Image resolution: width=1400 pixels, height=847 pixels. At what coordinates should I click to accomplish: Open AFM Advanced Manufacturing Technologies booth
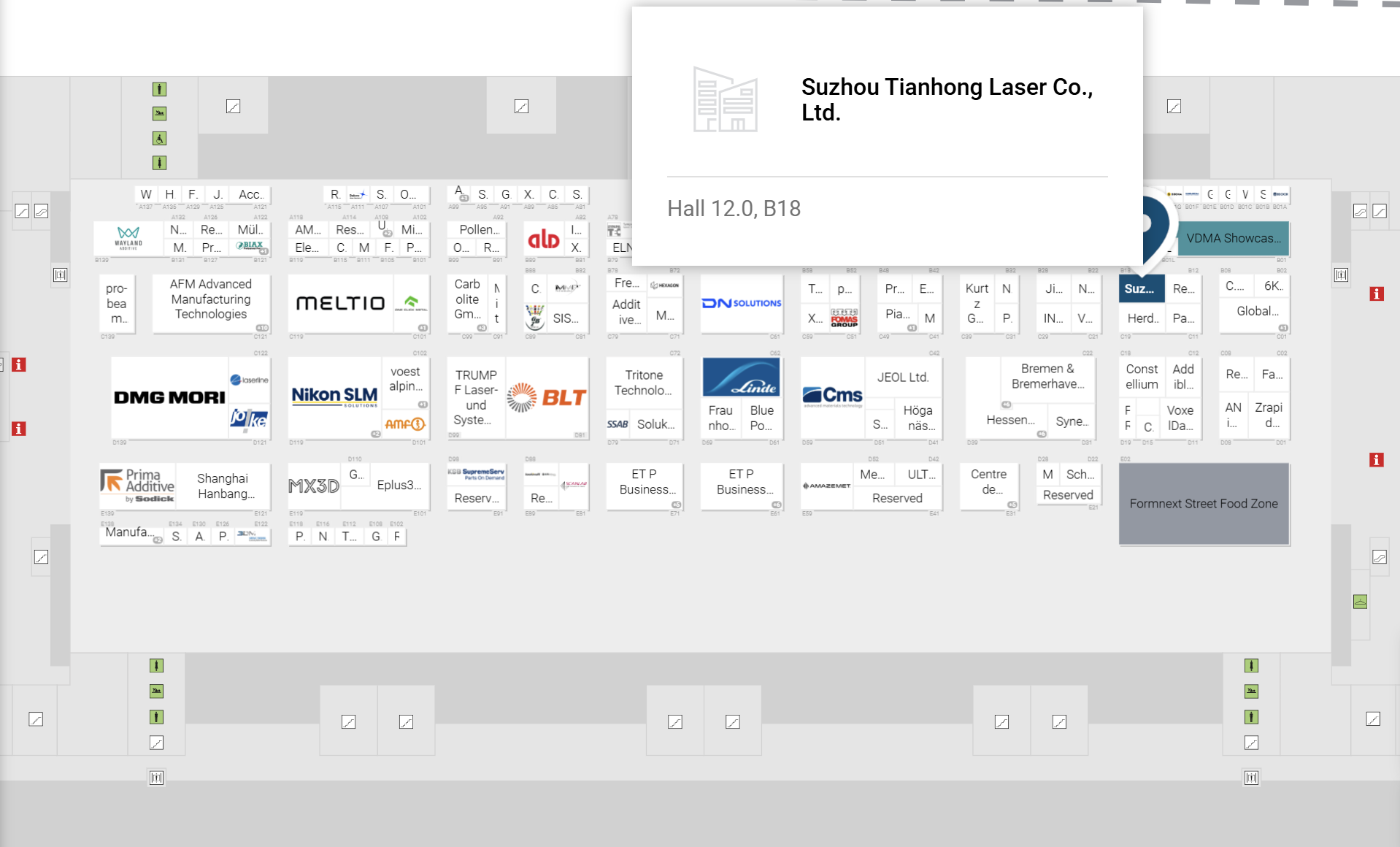click(211, 299)
